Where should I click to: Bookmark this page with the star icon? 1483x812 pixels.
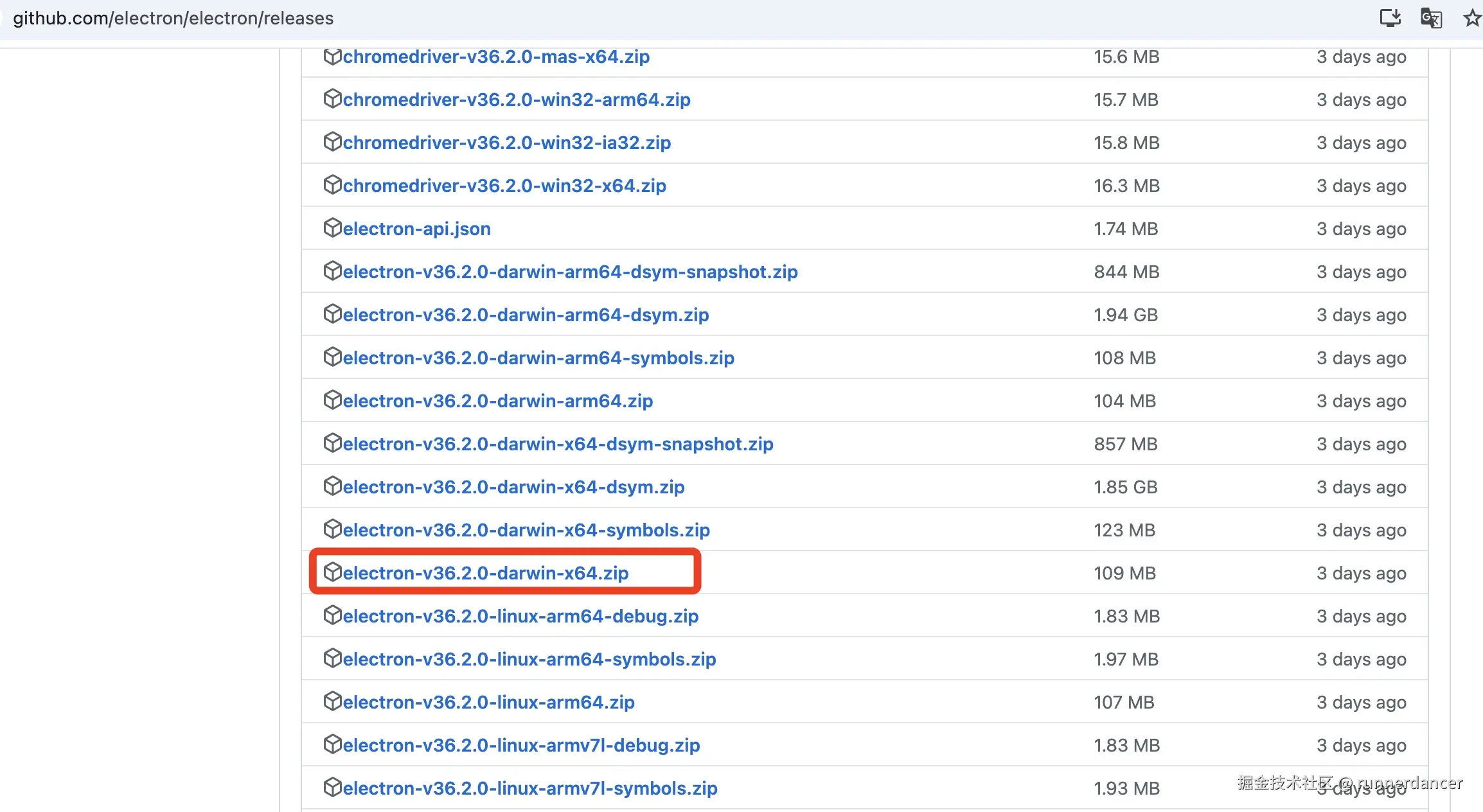point(1472,17)
